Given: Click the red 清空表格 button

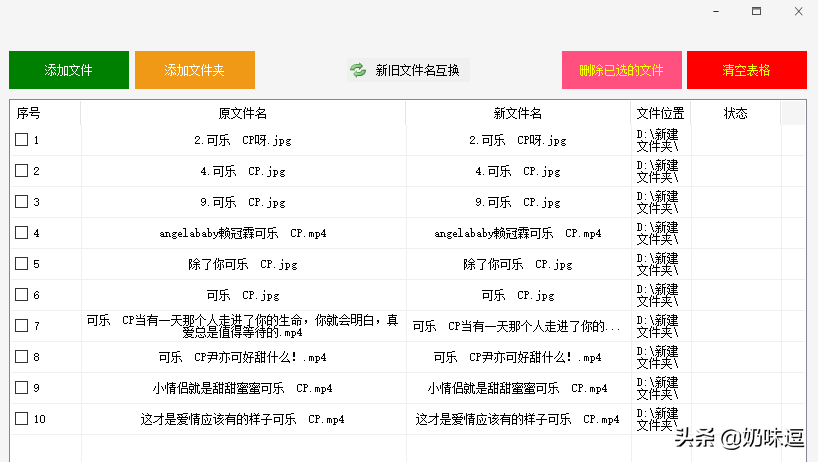Looking at the screenshot, I should pos(747,70).
